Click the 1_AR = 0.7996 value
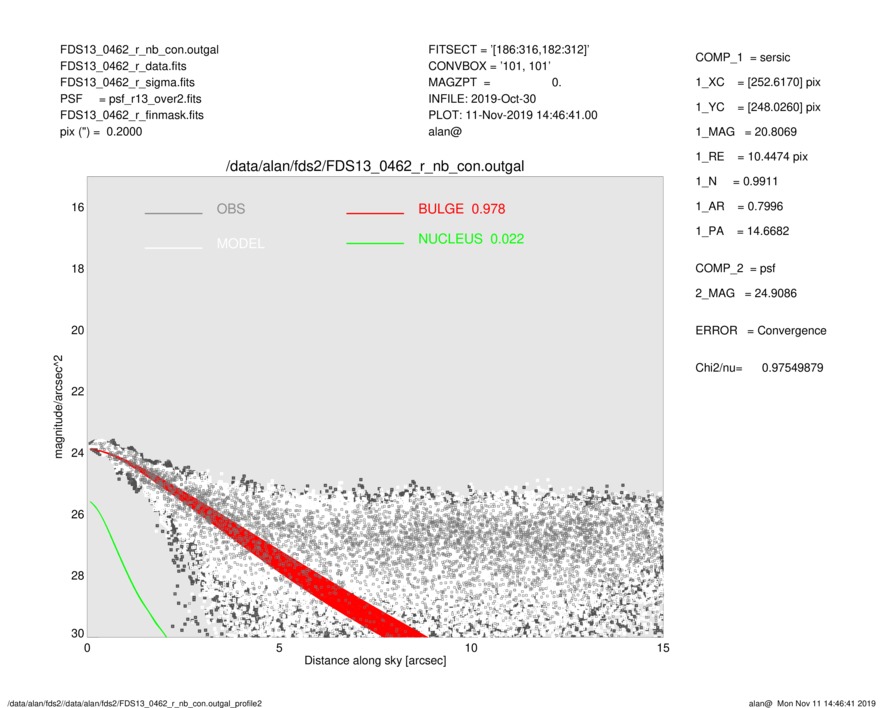This screenshot has height=708, width=885. (x=739, y=207)
